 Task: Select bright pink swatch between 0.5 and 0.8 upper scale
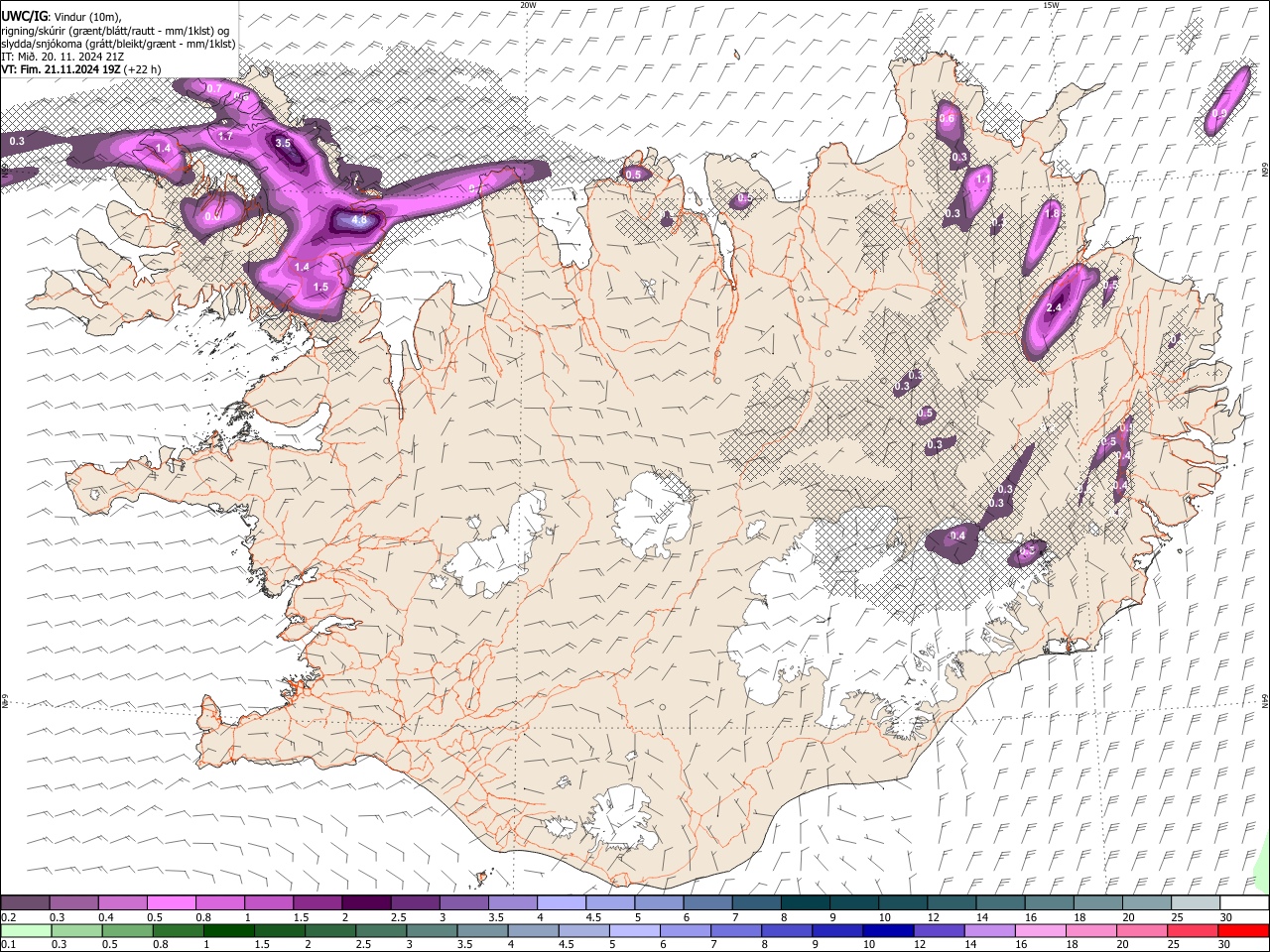click(171, 902)
